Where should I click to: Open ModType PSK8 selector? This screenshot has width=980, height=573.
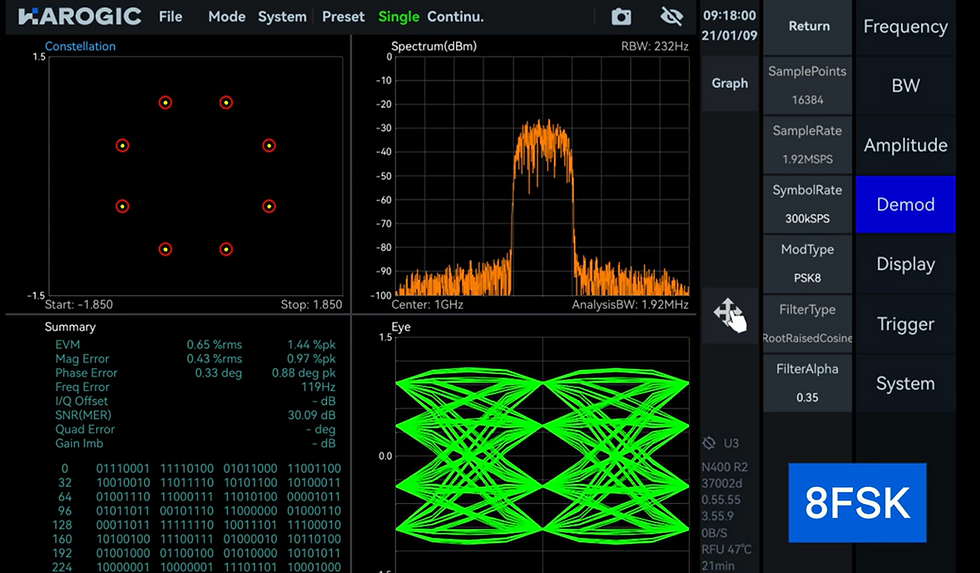coord(808,264)
